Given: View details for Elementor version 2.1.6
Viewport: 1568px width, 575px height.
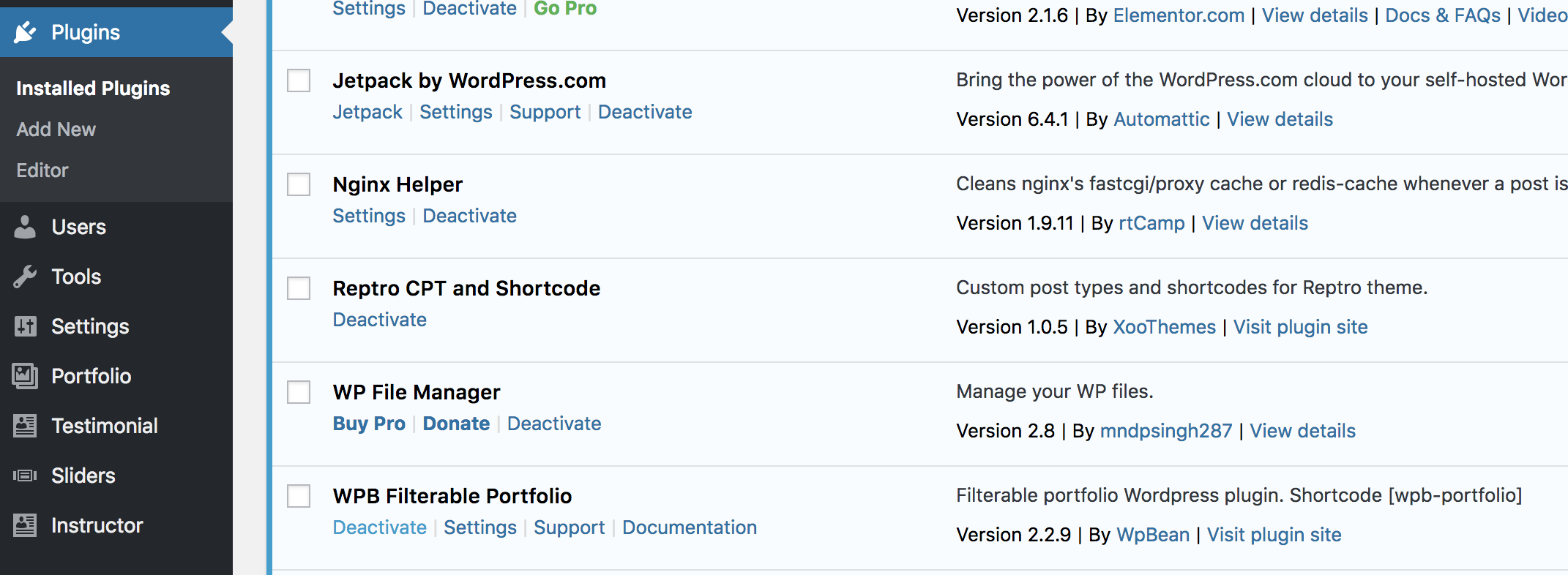Looking at the screenshot, I should click(1315, 15).
